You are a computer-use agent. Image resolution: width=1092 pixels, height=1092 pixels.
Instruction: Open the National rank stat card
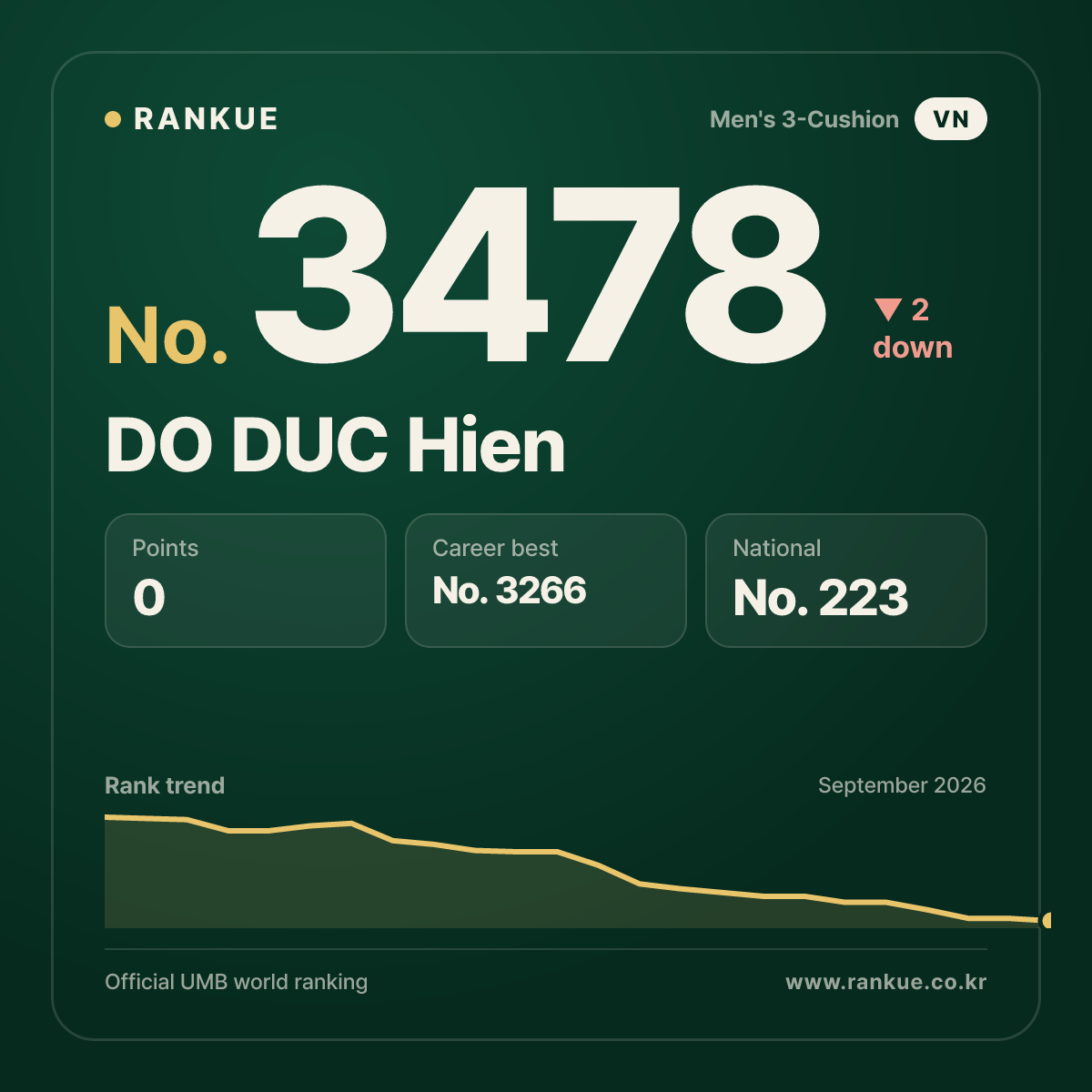point(846,581)
